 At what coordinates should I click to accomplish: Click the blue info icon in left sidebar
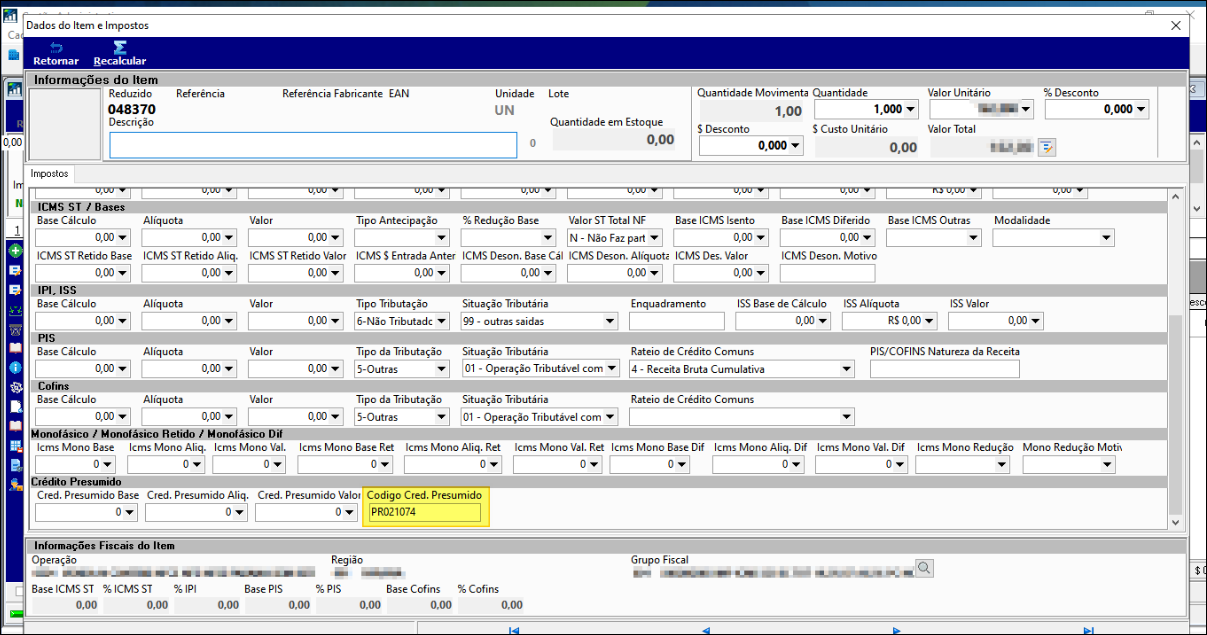[x=15, y=367]
